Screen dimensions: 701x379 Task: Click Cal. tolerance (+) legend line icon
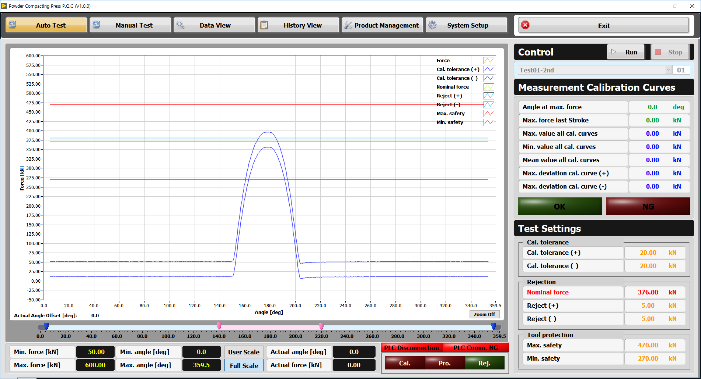pyautogui.click(x=489, y=69)
